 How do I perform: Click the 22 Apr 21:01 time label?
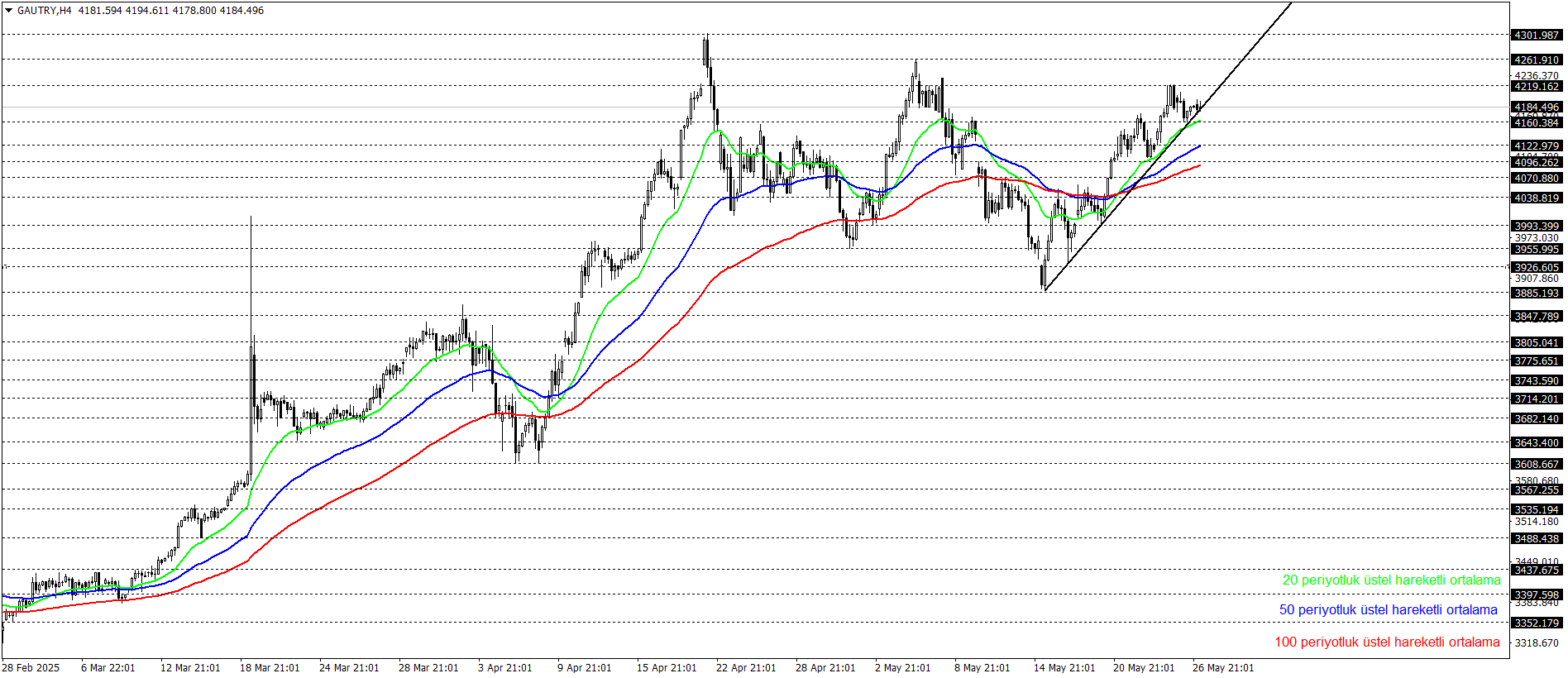(x=746, y=668)
